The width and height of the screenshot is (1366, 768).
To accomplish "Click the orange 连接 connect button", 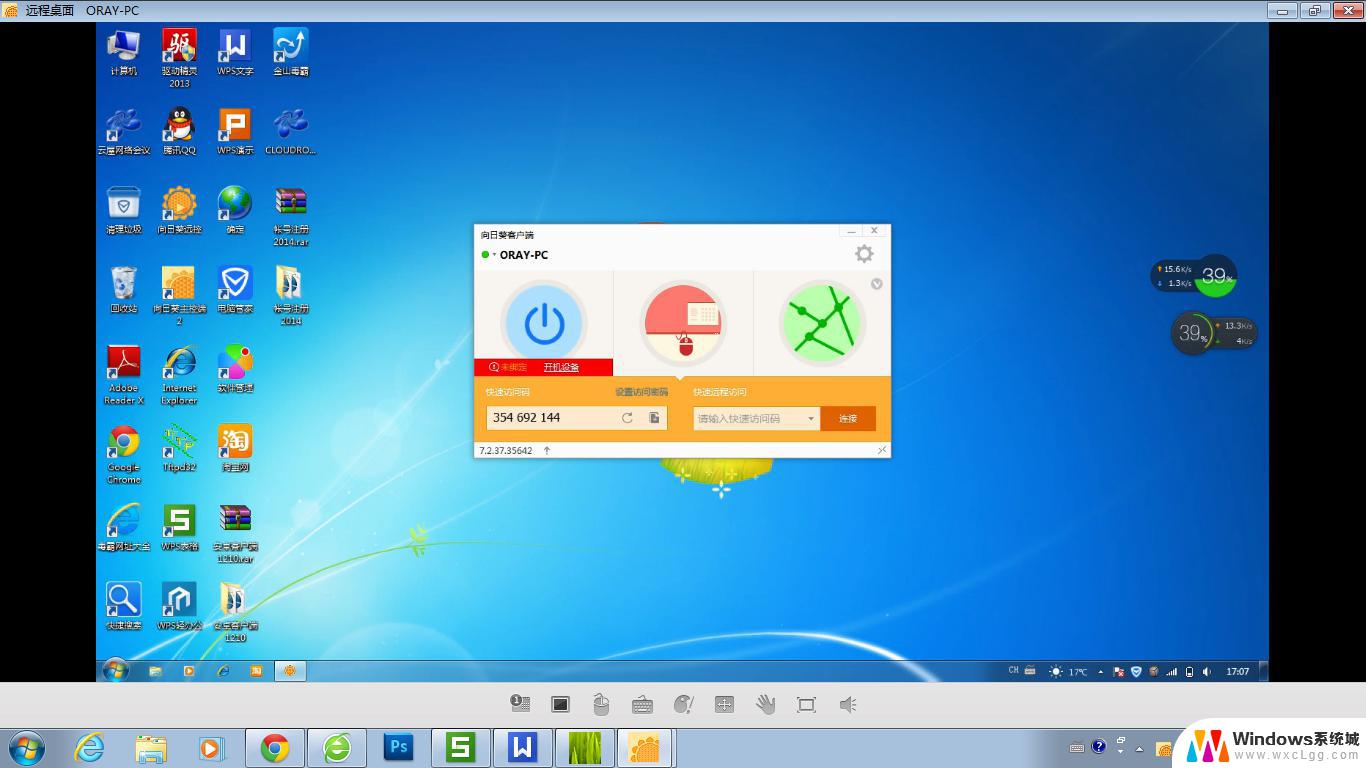I will tap(848, 418).
